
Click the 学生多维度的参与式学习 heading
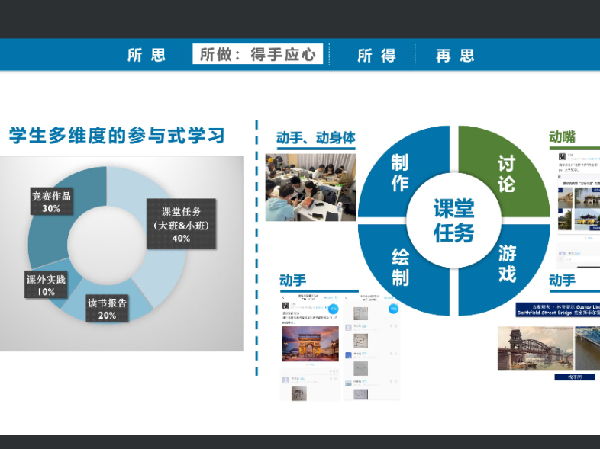click(x=116, y=134)
